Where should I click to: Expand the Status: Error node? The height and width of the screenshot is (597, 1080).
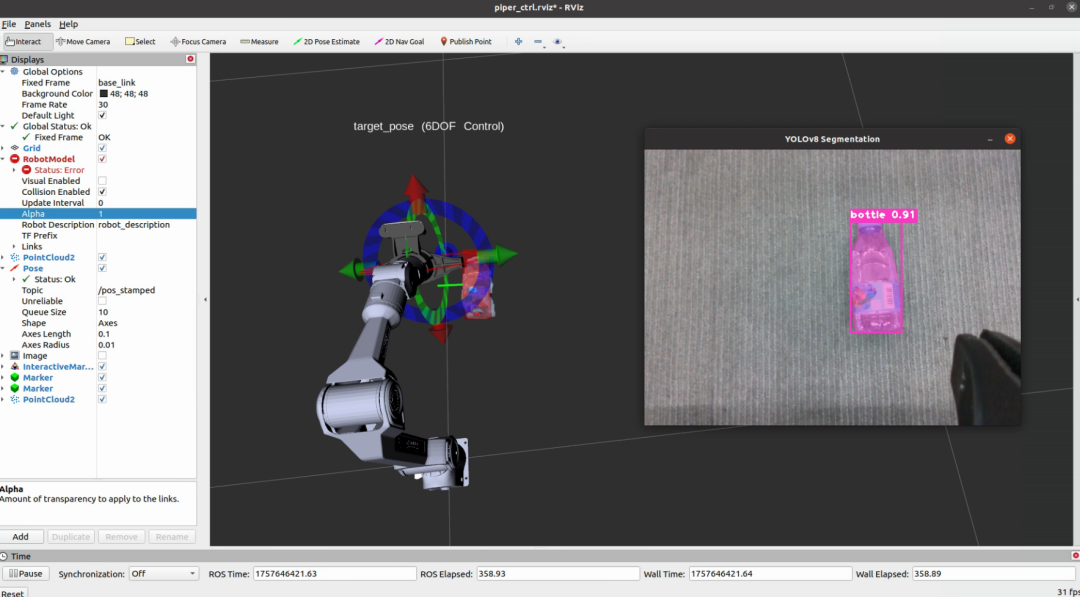tap(14, 170)
